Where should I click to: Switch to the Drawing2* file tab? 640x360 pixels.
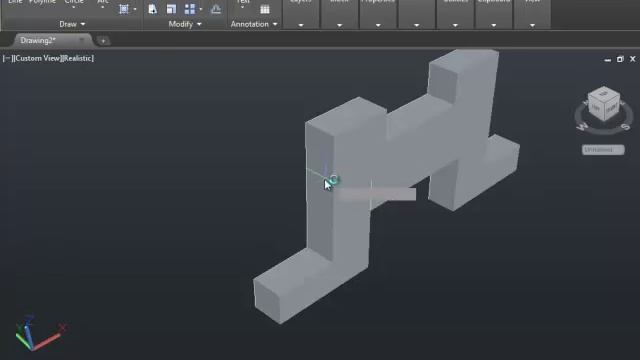tap(38, 40)
